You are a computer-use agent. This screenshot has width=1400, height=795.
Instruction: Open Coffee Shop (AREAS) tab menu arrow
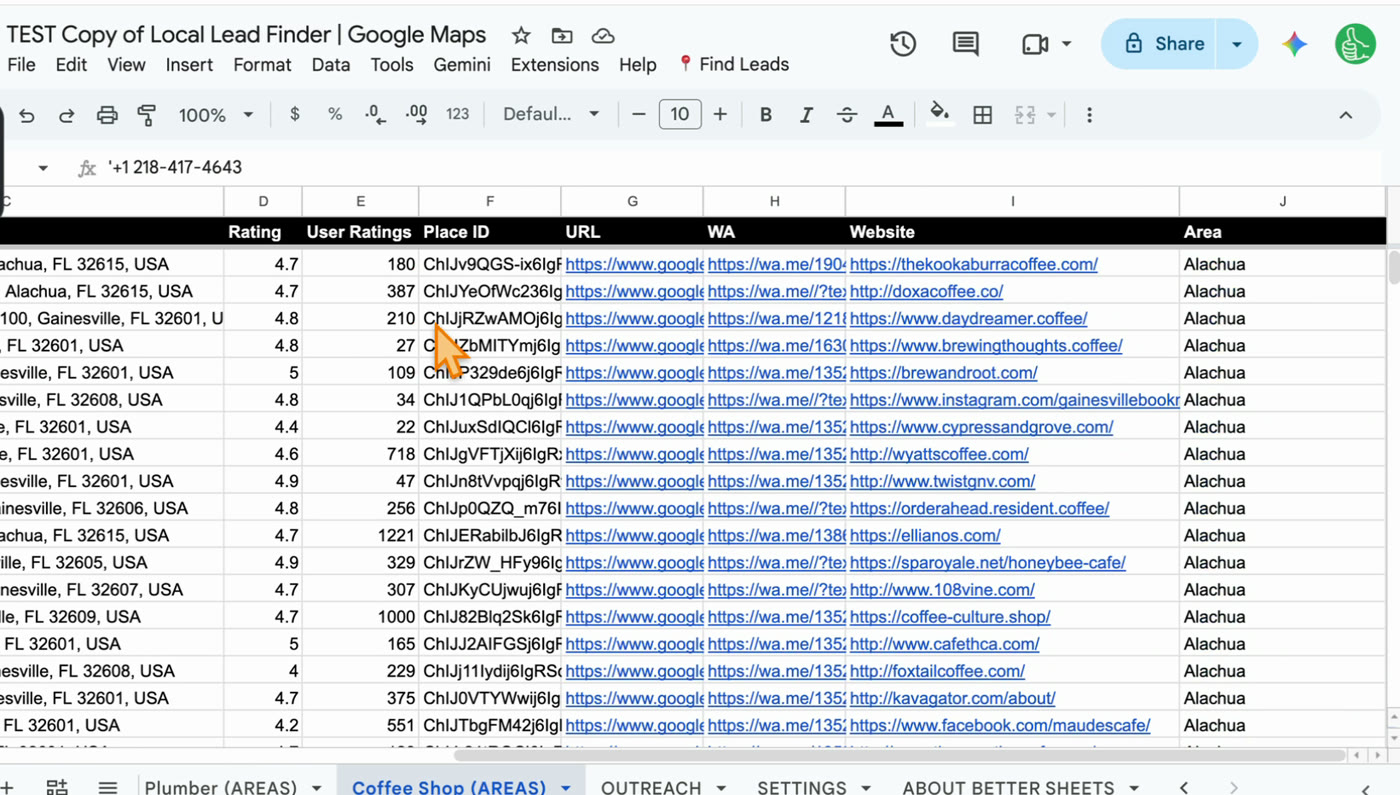point(565,788)
